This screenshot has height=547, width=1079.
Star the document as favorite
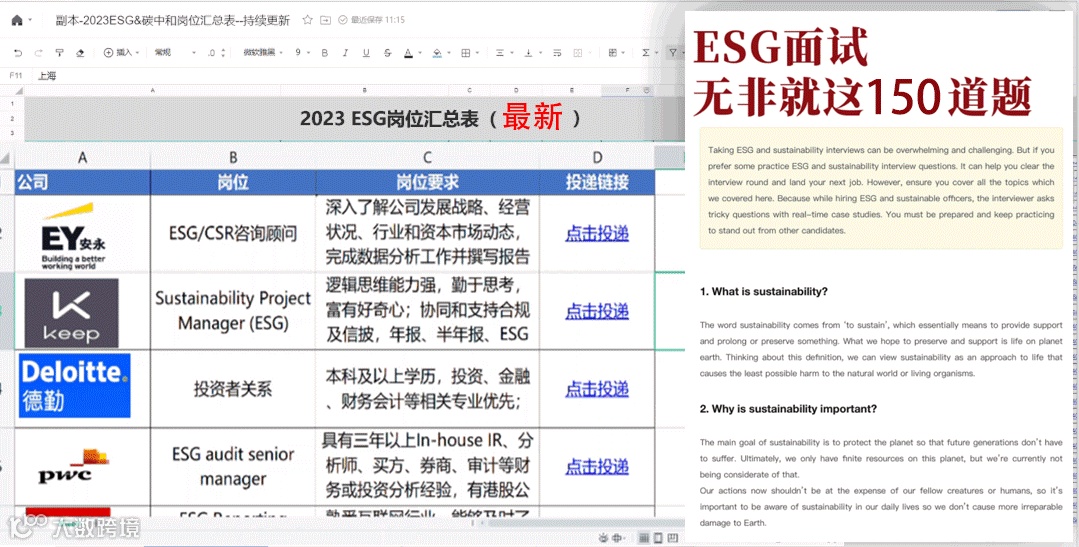[308, 20]
